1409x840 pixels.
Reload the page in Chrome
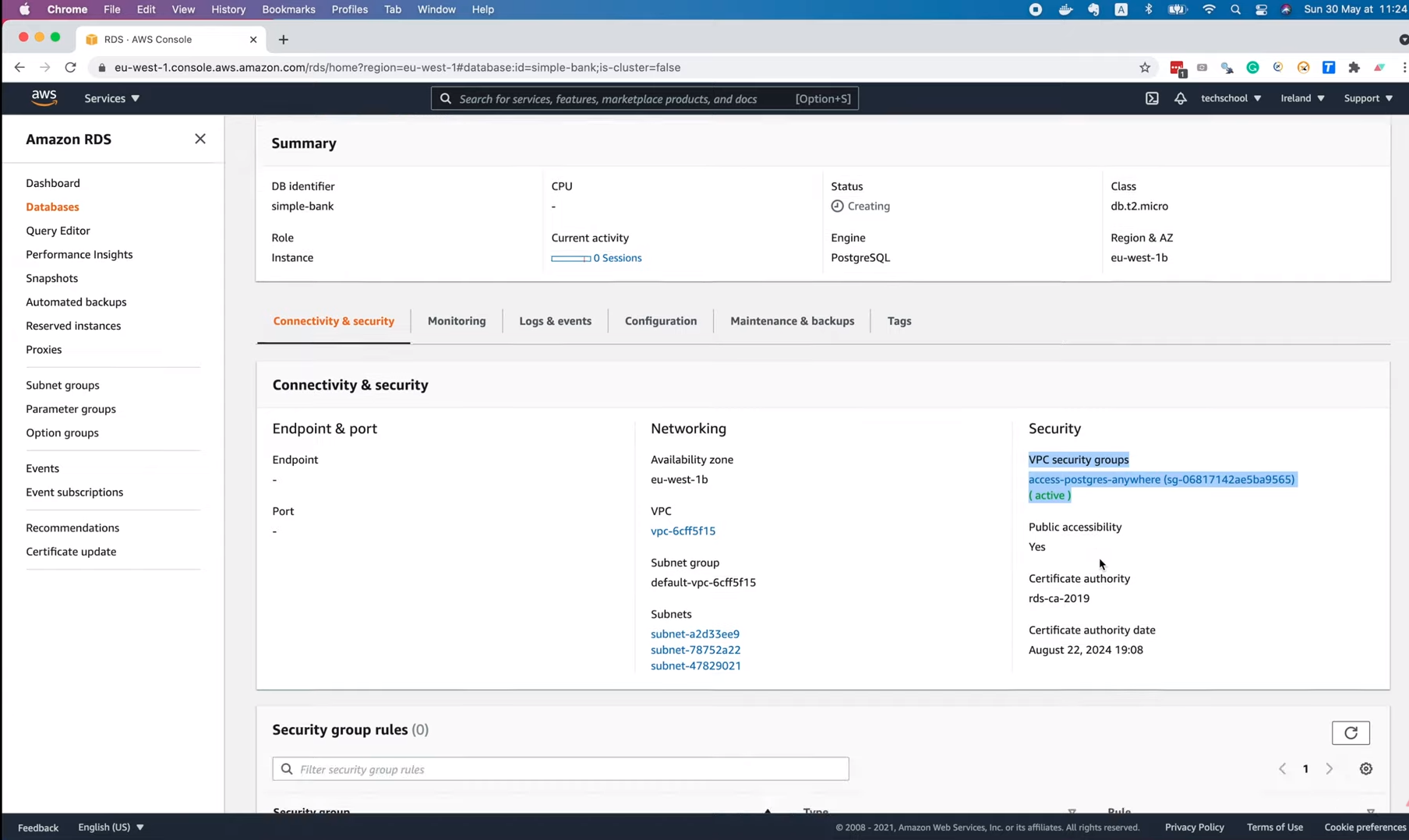click(70, 68)
